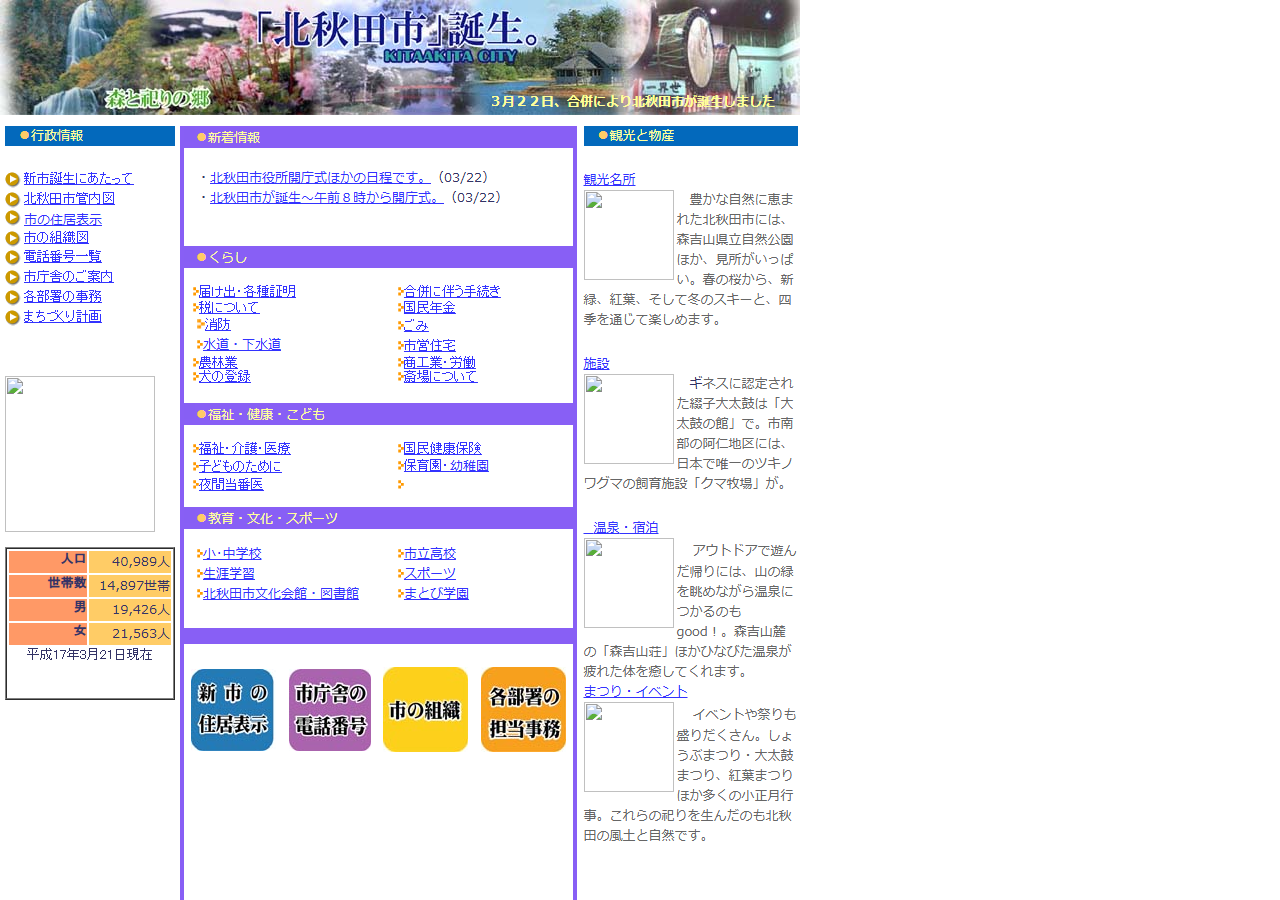The image size is (1280, 900).
Task: Open 北秋田市文化会館・図書館 link
Action: pyautogui.click(x=281, y=593)
